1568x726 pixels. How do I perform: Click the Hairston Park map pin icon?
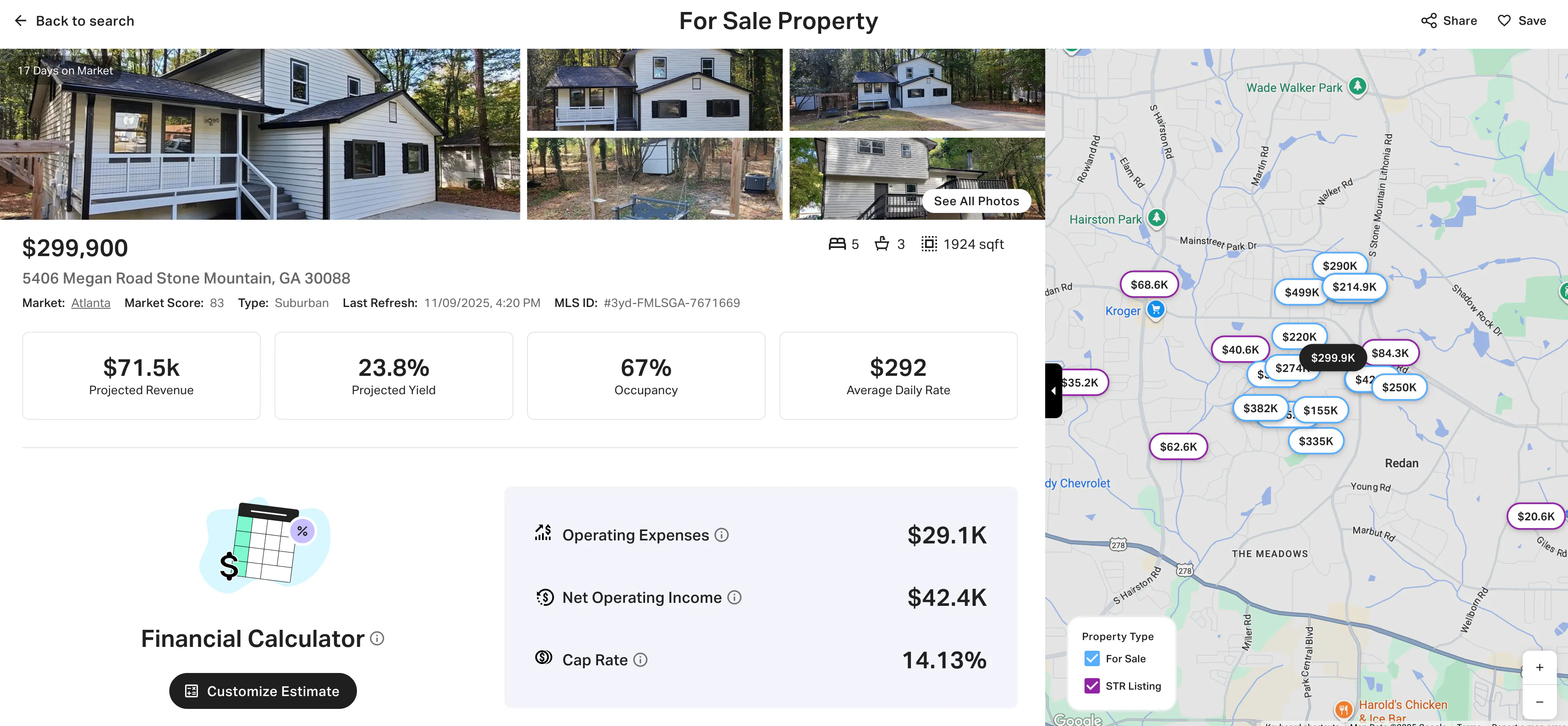coord(1156,218)
